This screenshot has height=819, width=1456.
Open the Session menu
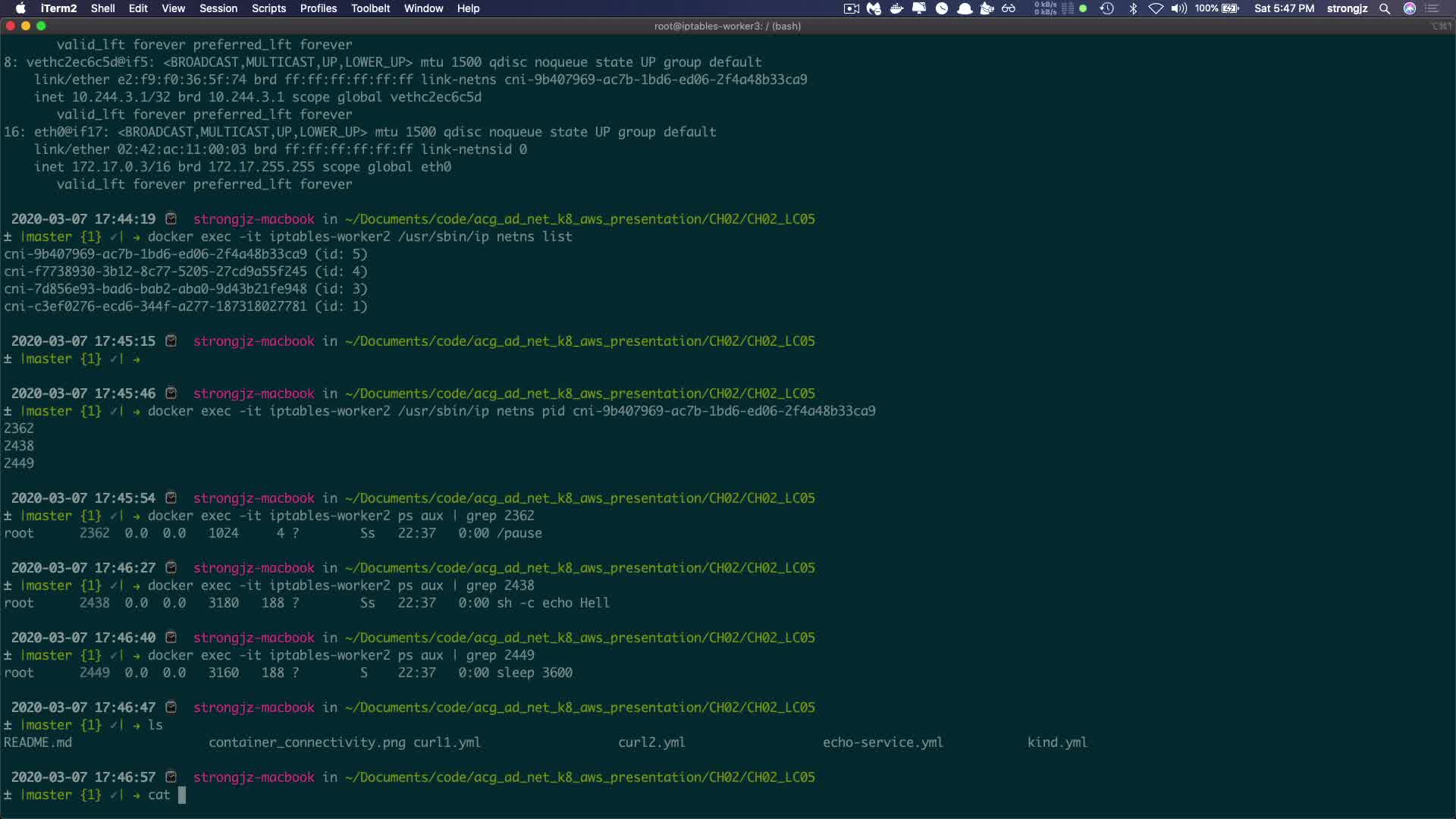tap(218, 8)
